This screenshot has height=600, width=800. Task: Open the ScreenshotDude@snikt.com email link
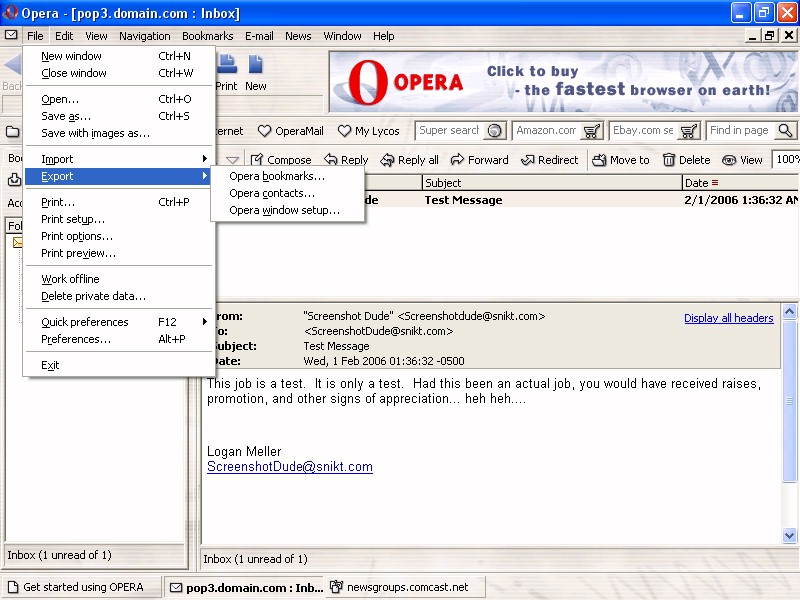[x=290, y=467]
